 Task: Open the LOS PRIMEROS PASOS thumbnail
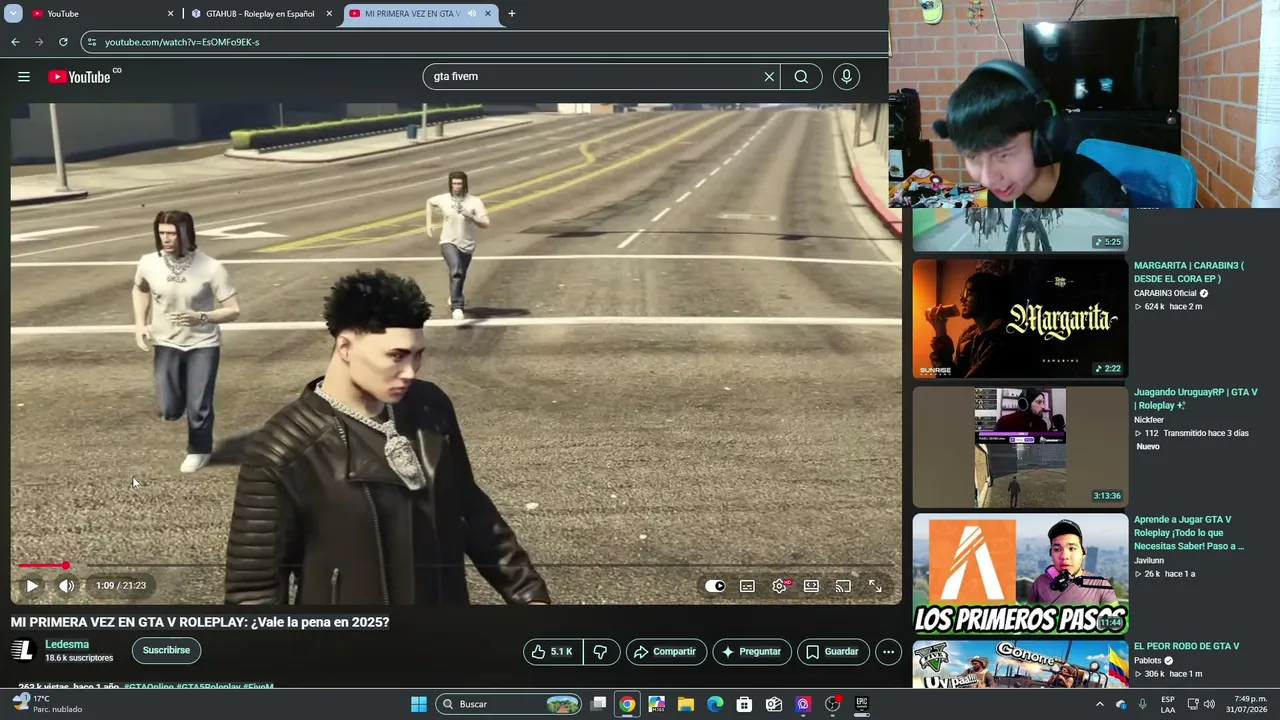tap(1020, 574)
